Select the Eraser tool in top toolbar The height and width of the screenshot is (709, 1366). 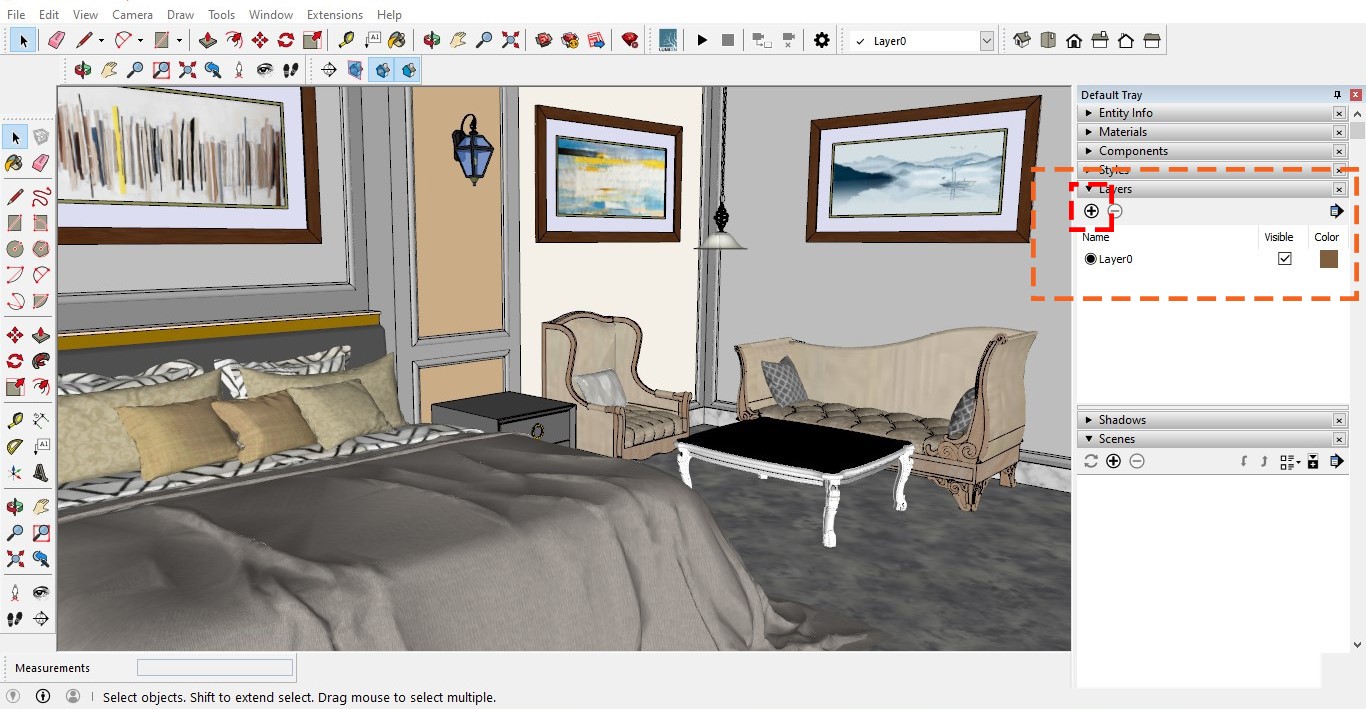tap(56, 40)
